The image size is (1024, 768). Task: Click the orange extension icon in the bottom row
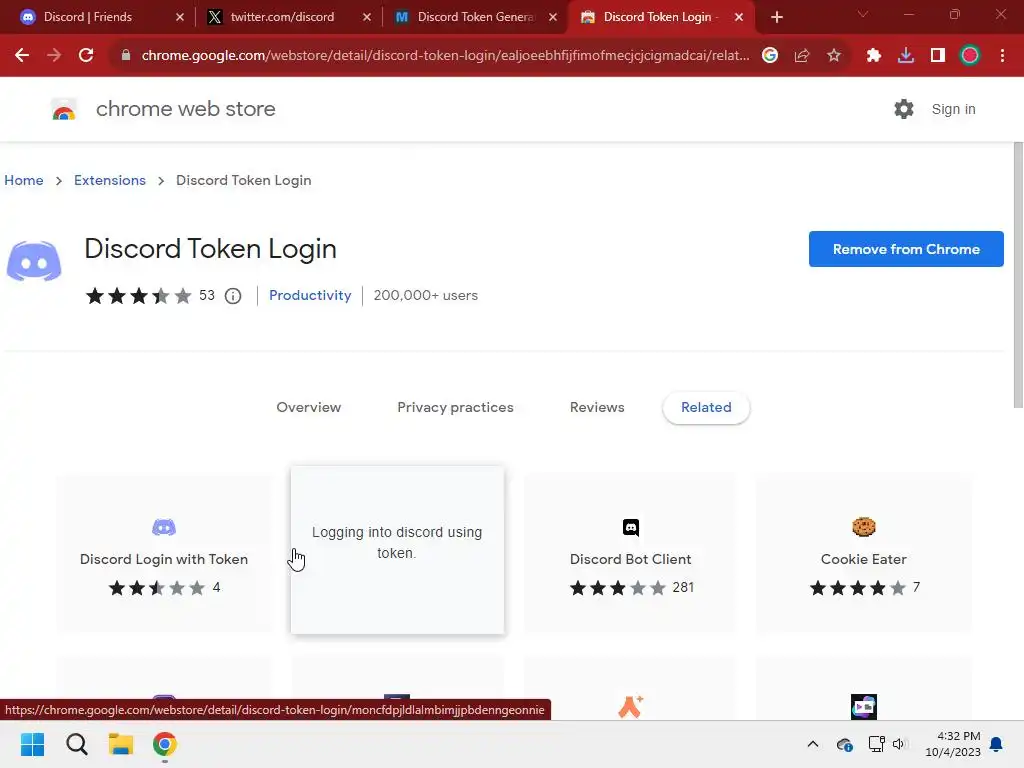coord(631,707)
